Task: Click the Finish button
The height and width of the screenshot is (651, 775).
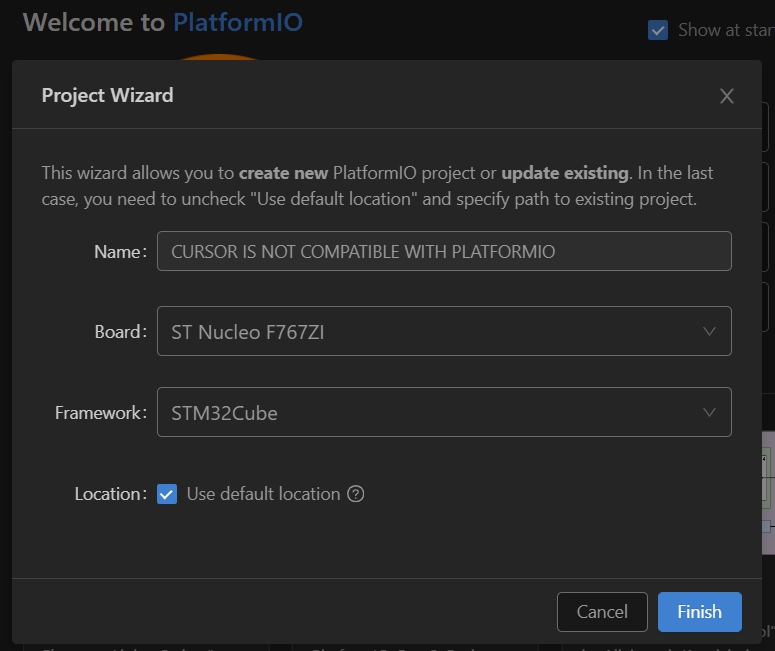Action: [x=699, y=612]
